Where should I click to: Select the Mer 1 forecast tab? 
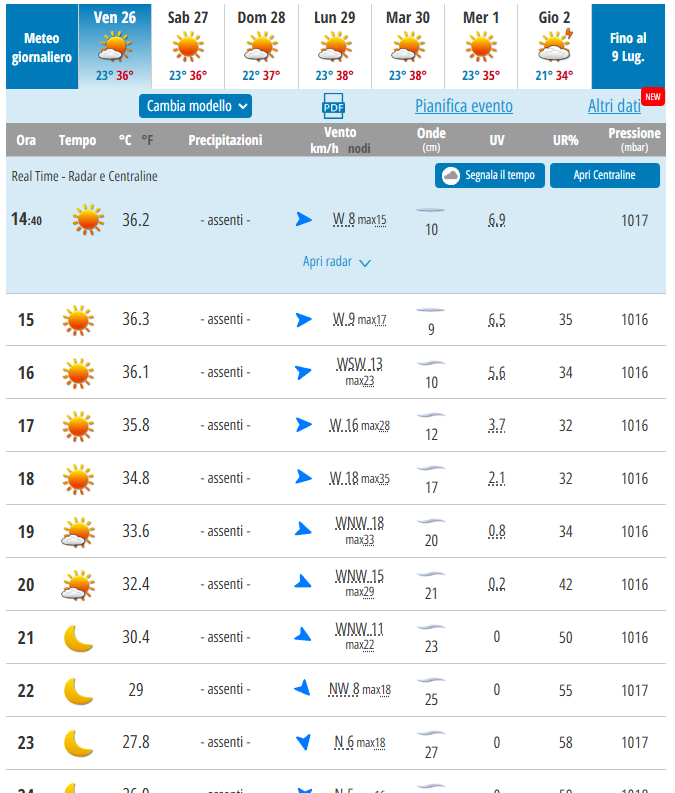(x=481, y=47)
